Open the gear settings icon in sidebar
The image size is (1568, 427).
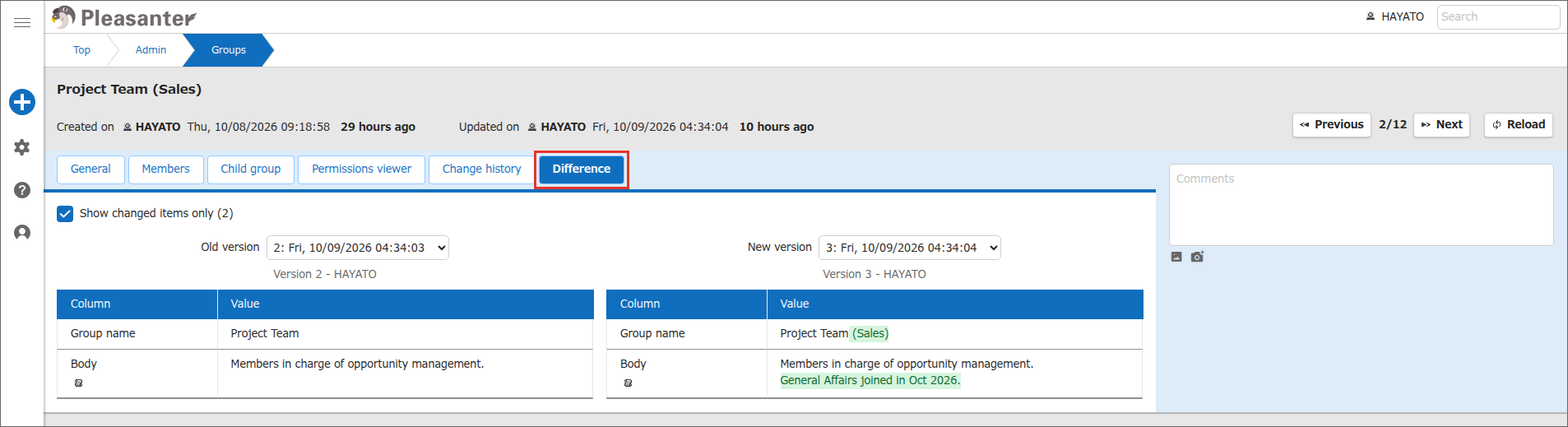[22, 147]
